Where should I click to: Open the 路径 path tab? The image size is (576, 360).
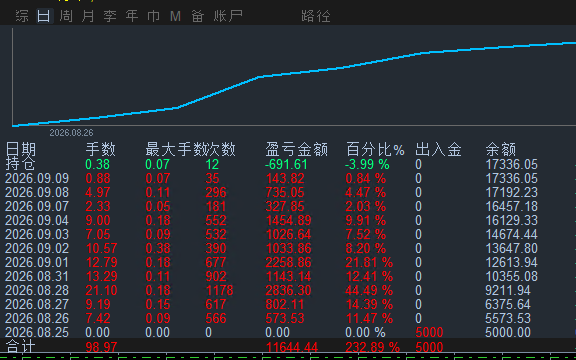click(x=316, y=16)
